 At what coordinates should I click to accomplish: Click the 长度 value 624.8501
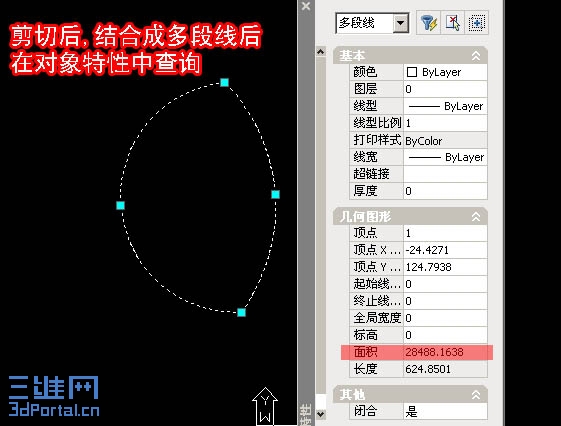click(x=445, y=369)
